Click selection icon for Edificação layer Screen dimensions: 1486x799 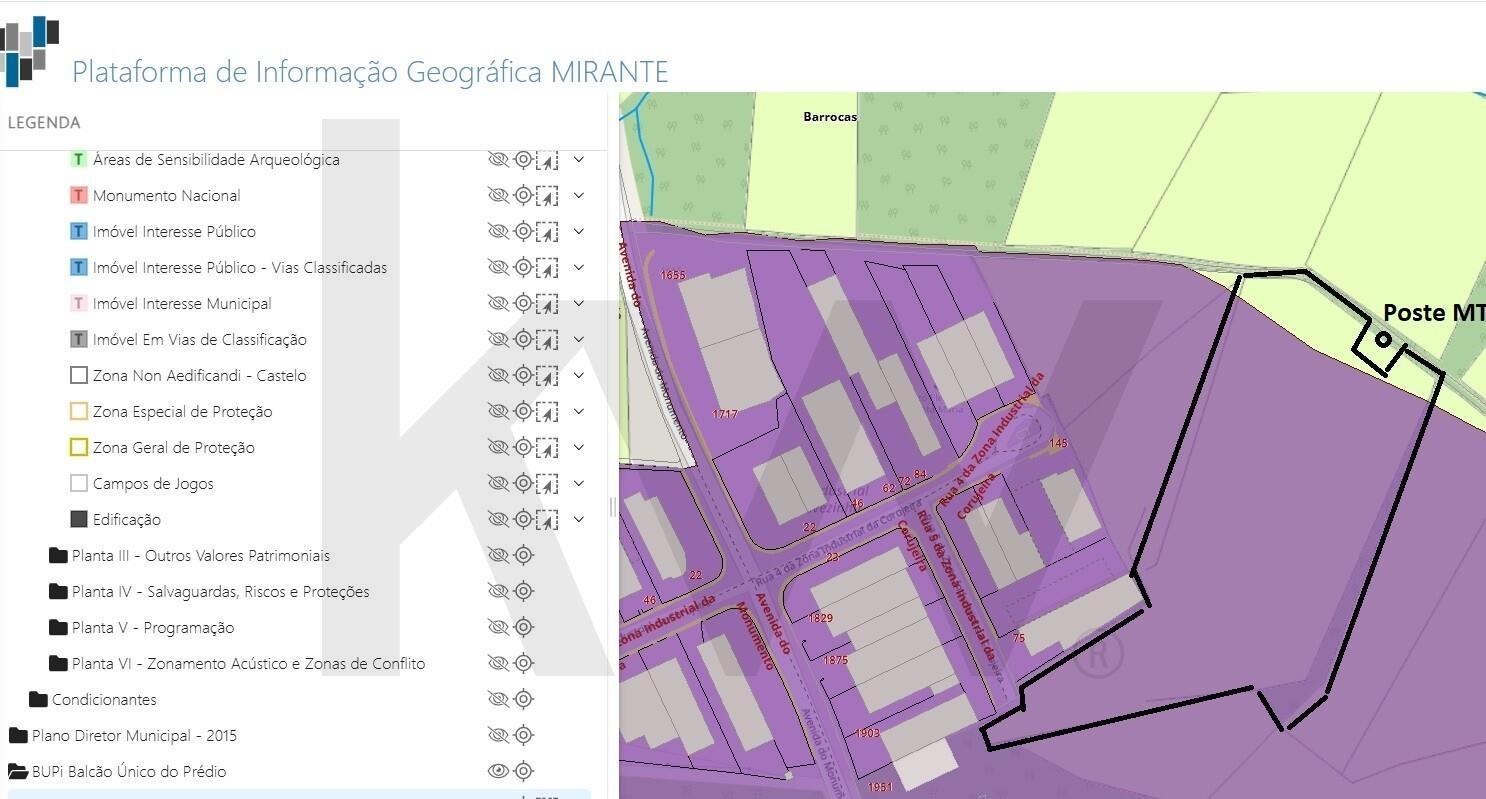[x=546, y=519]
